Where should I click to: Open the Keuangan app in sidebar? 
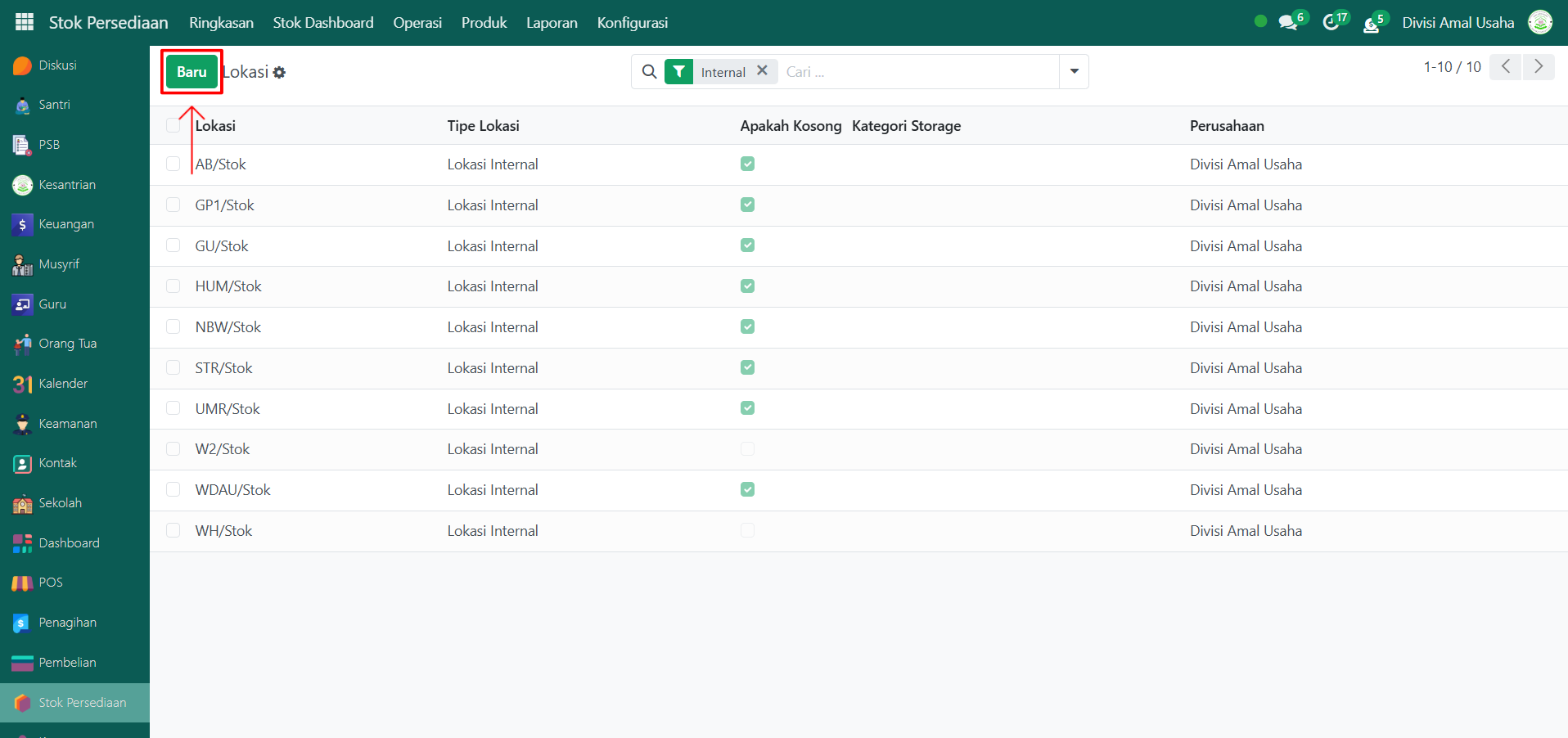[x=65, y=224]
